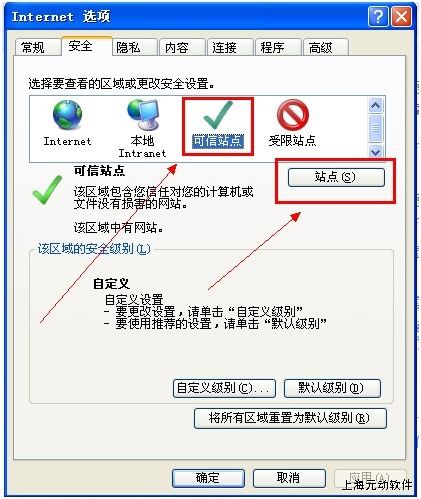Click the zone list scroll down arrow
The height and width of the screenshot is (499, 421).
click(x=375, y=152)
